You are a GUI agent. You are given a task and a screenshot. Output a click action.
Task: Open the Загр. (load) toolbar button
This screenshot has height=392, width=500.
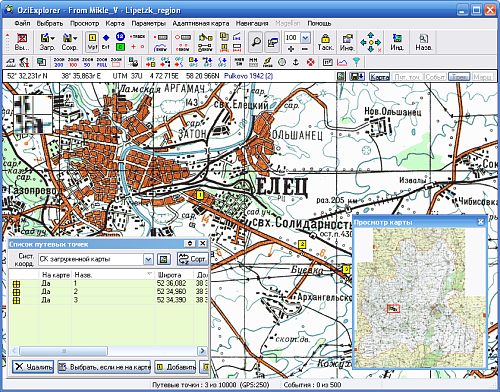tap(47, 42)
